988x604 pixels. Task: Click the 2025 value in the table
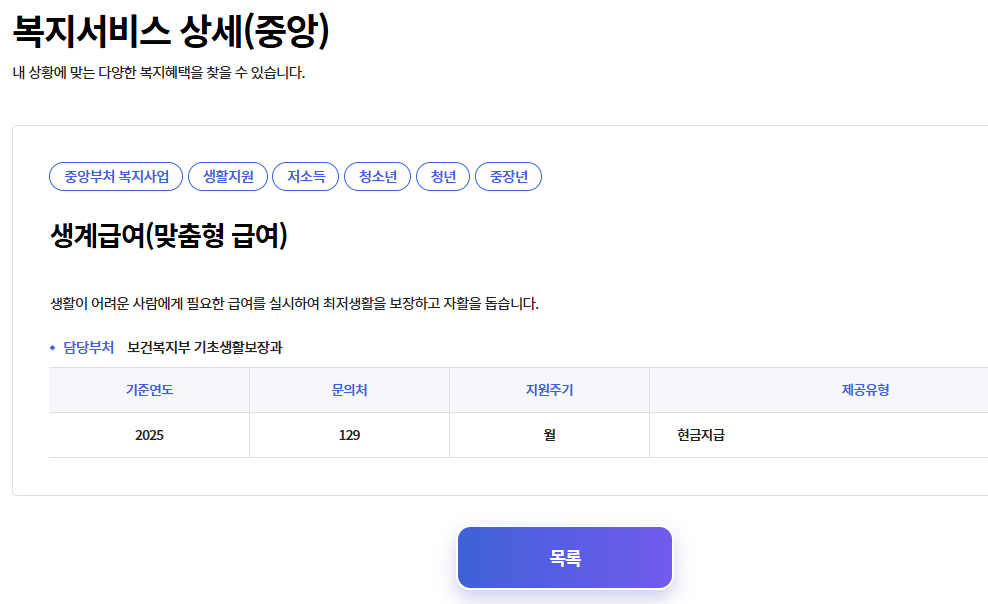[x=148, y=434]
